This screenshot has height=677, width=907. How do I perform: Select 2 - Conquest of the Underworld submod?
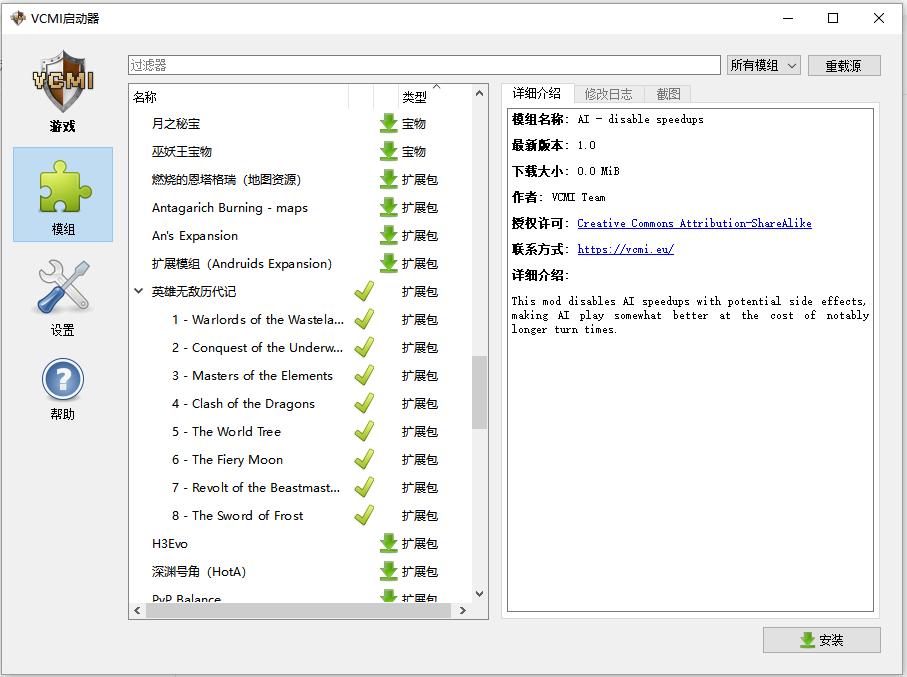pos(301,347)
